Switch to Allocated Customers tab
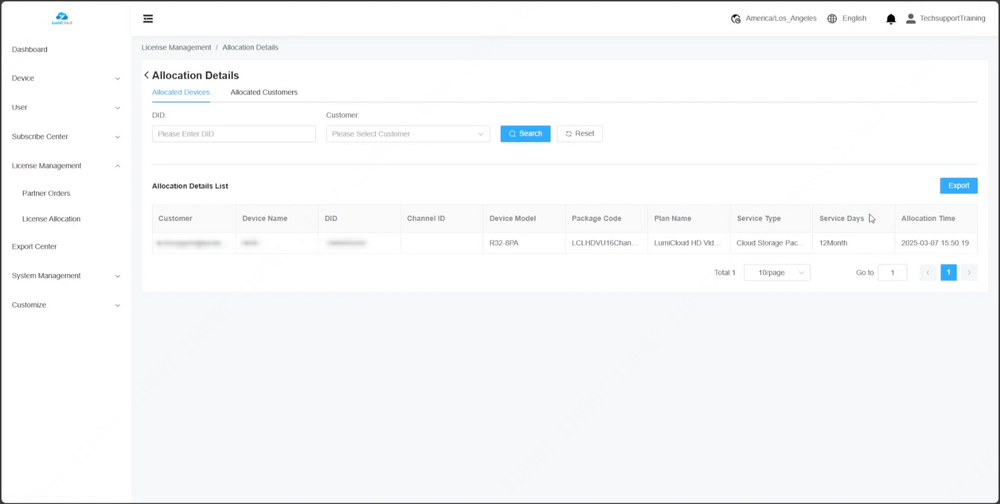Viewport: 1000px width, 504px height. pos(264,92)
